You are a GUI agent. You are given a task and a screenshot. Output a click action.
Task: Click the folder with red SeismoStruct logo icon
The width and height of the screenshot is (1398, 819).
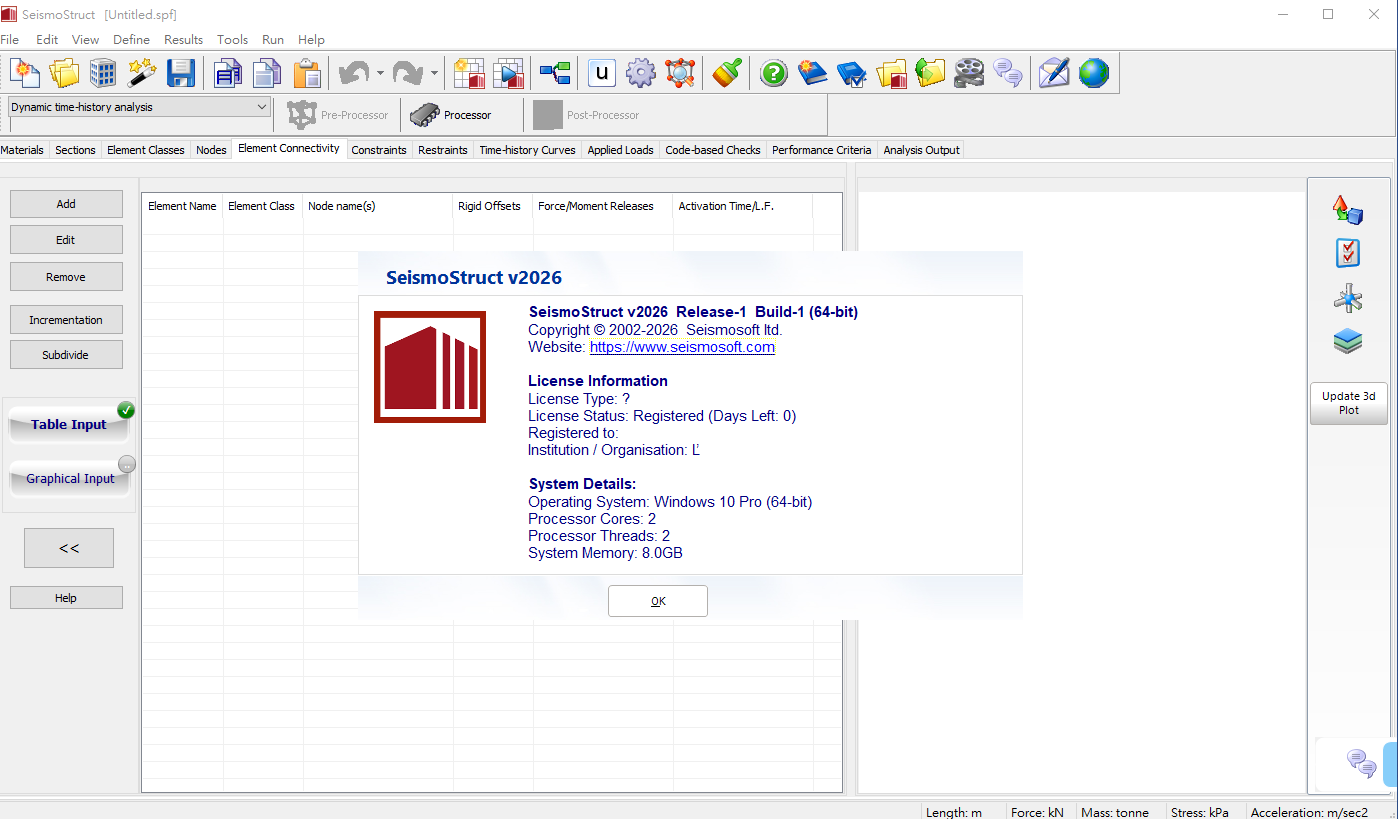[891, 73]
